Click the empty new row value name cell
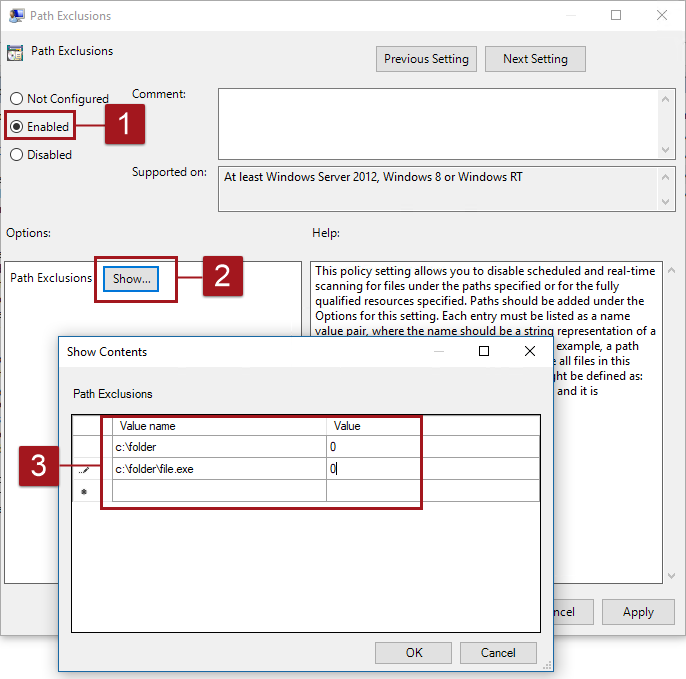Screen dimensions: 686x679 (219, 491)
